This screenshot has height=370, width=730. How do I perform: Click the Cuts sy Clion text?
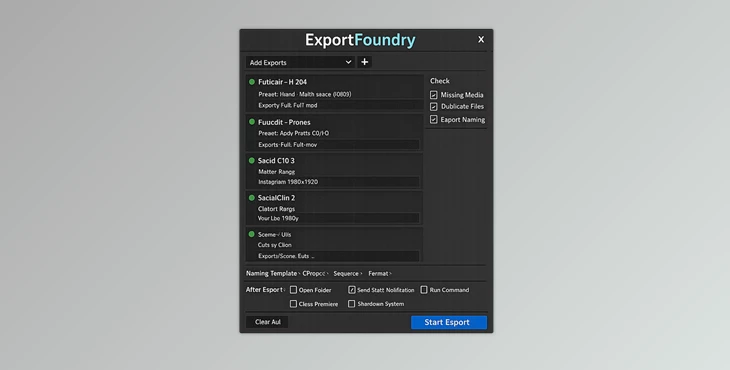click(x=275, y=245)
